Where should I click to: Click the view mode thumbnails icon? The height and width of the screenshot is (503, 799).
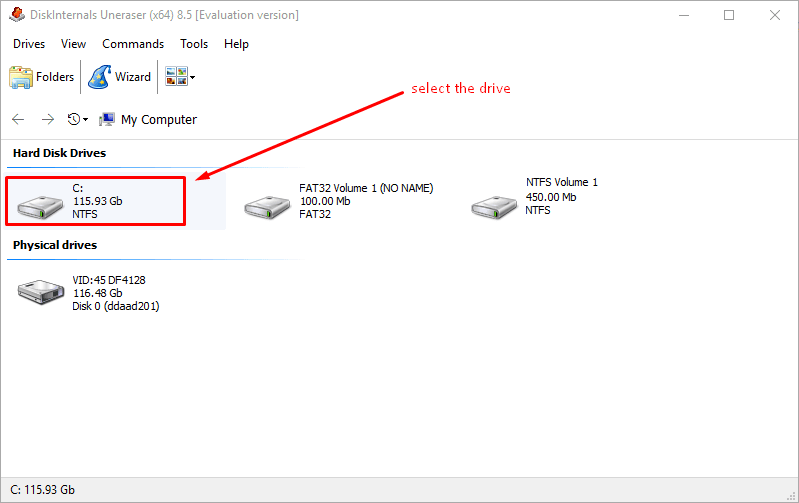(x=175, y=77)
